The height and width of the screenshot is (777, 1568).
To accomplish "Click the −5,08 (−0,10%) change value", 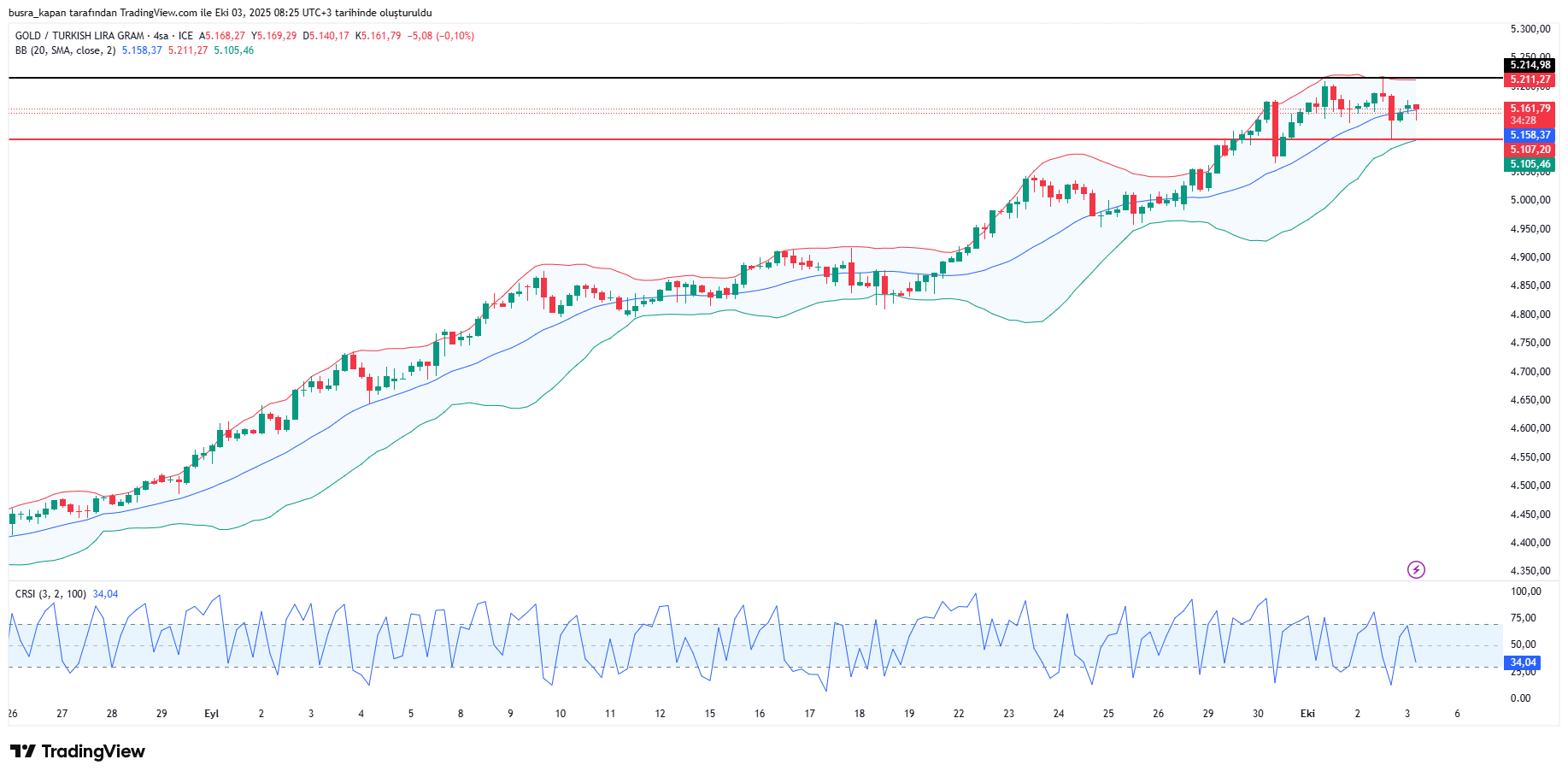I will coord(440,36).
